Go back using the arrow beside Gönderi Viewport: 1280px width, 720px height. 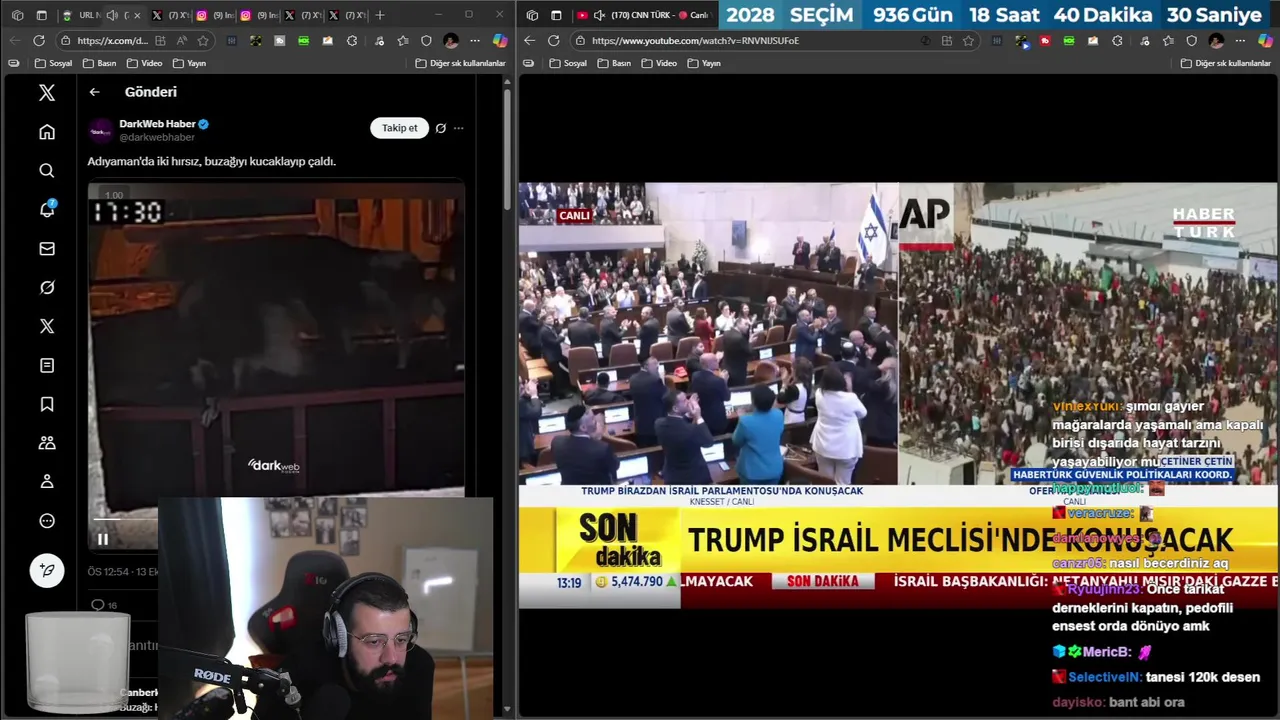click(x=94, y=92)
